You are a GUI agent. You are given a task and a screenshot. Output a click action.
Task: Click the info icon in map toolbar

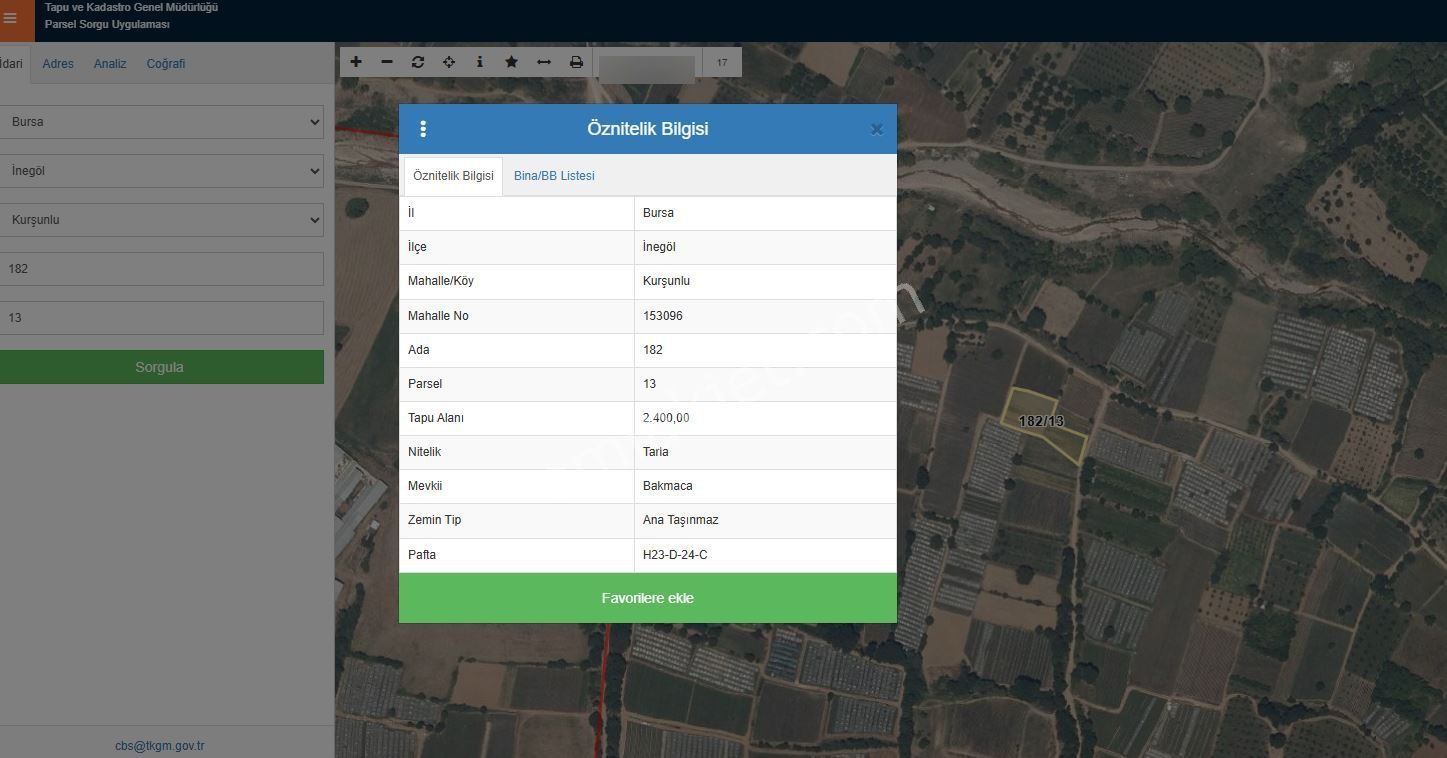(x=480, y=62)
